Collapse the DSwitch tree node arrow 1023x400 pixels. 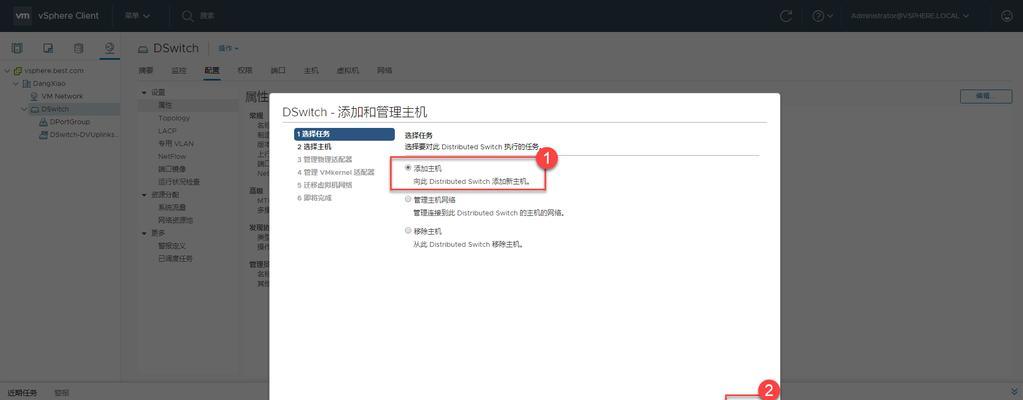[24, 109]
